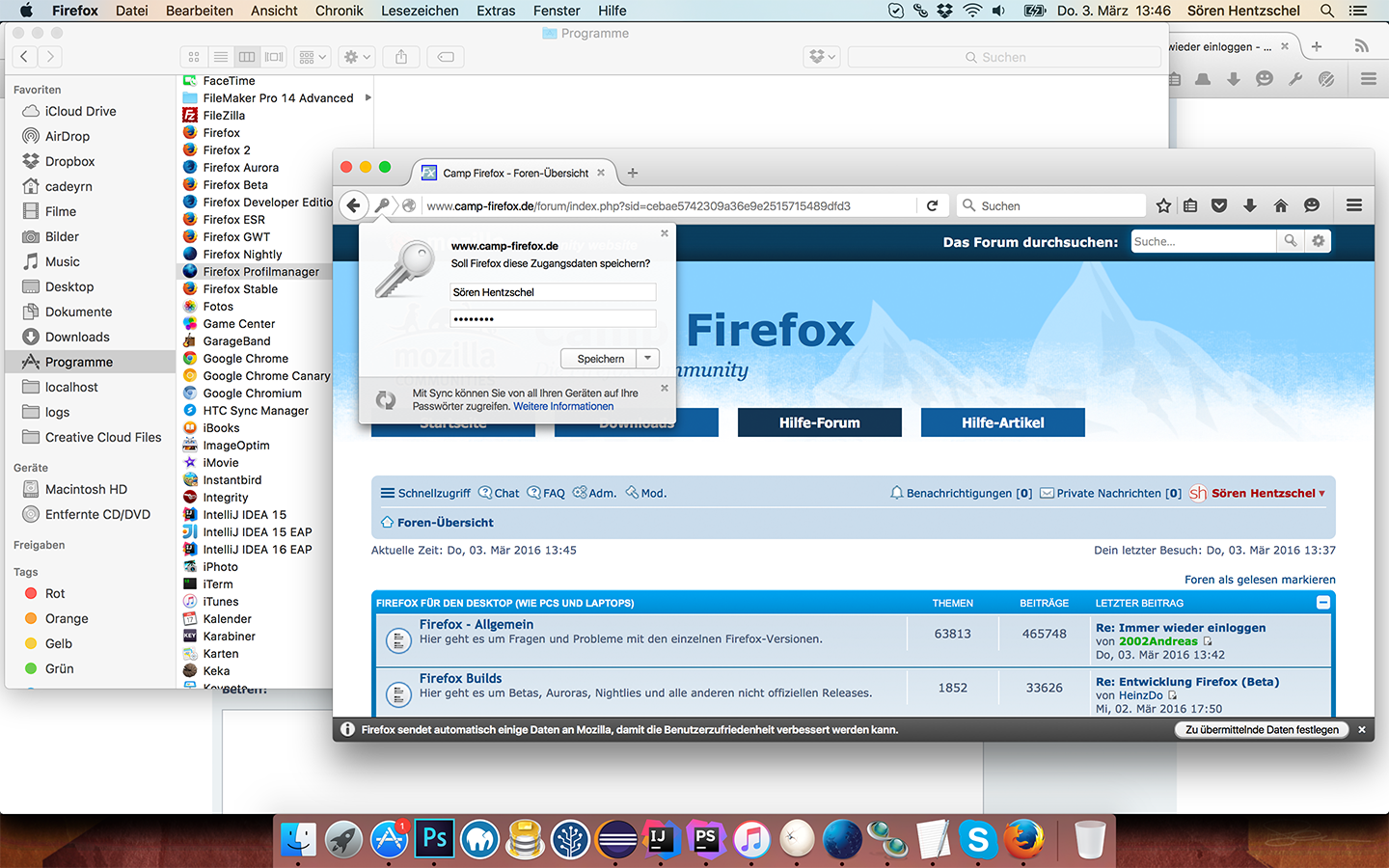Select the Camp Firefox - Foren-Übersicht tab

515,173
